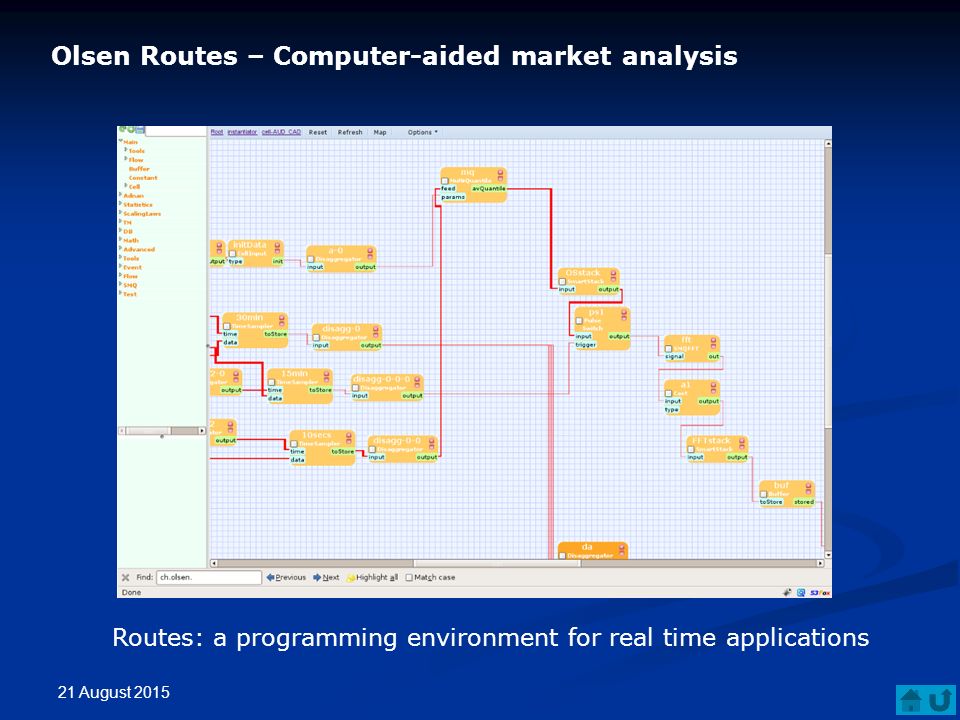Click the Previous find arrow button
The height and width of the screenshot is (720, 960).
pyautogui.click(x=286, y=577)
